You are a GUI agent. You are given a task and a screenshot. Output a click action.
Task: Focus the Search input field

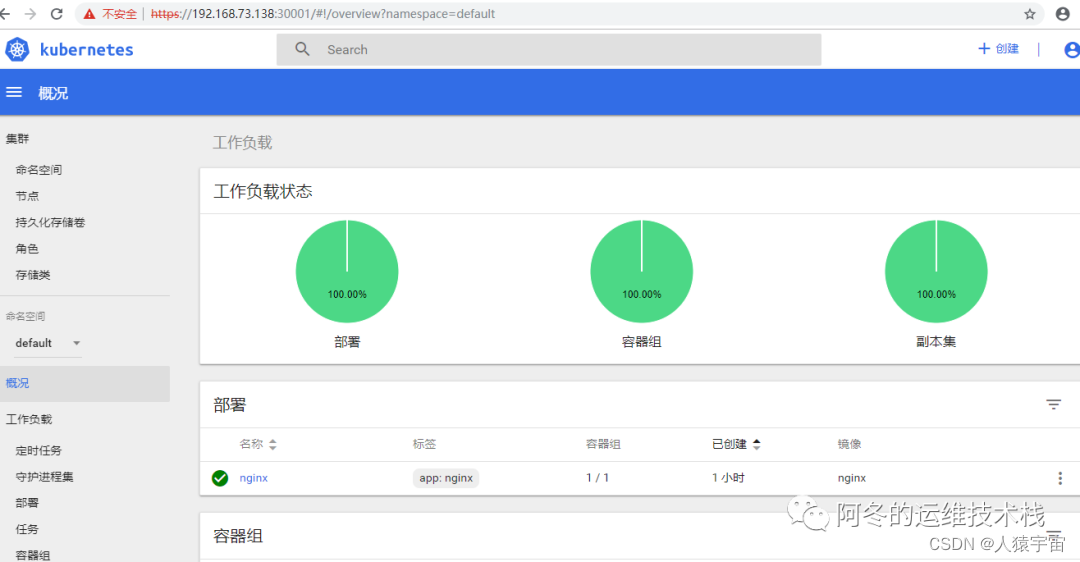(x=549, y=50)
